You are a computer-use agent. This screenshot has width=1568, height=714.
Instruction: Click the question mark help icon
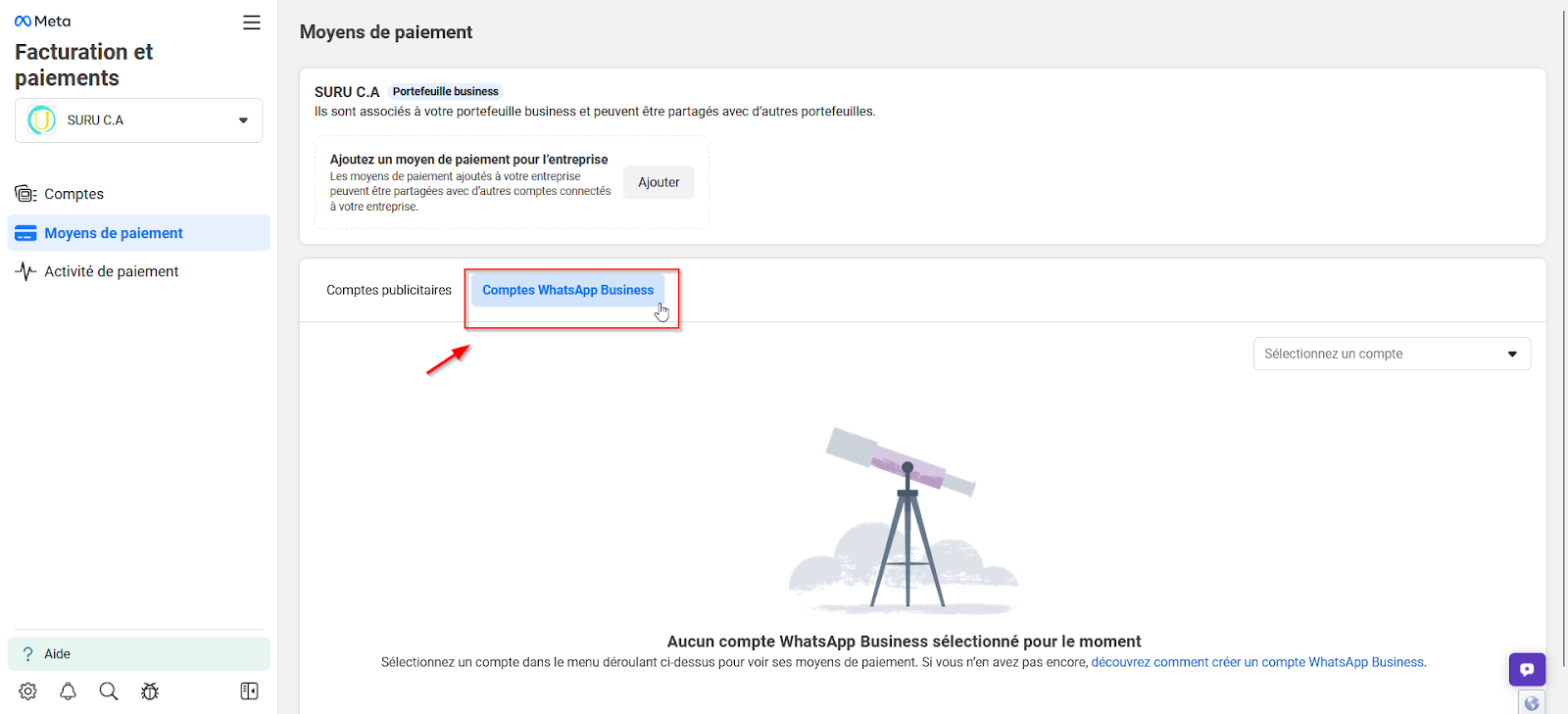[x=27, y=654]
